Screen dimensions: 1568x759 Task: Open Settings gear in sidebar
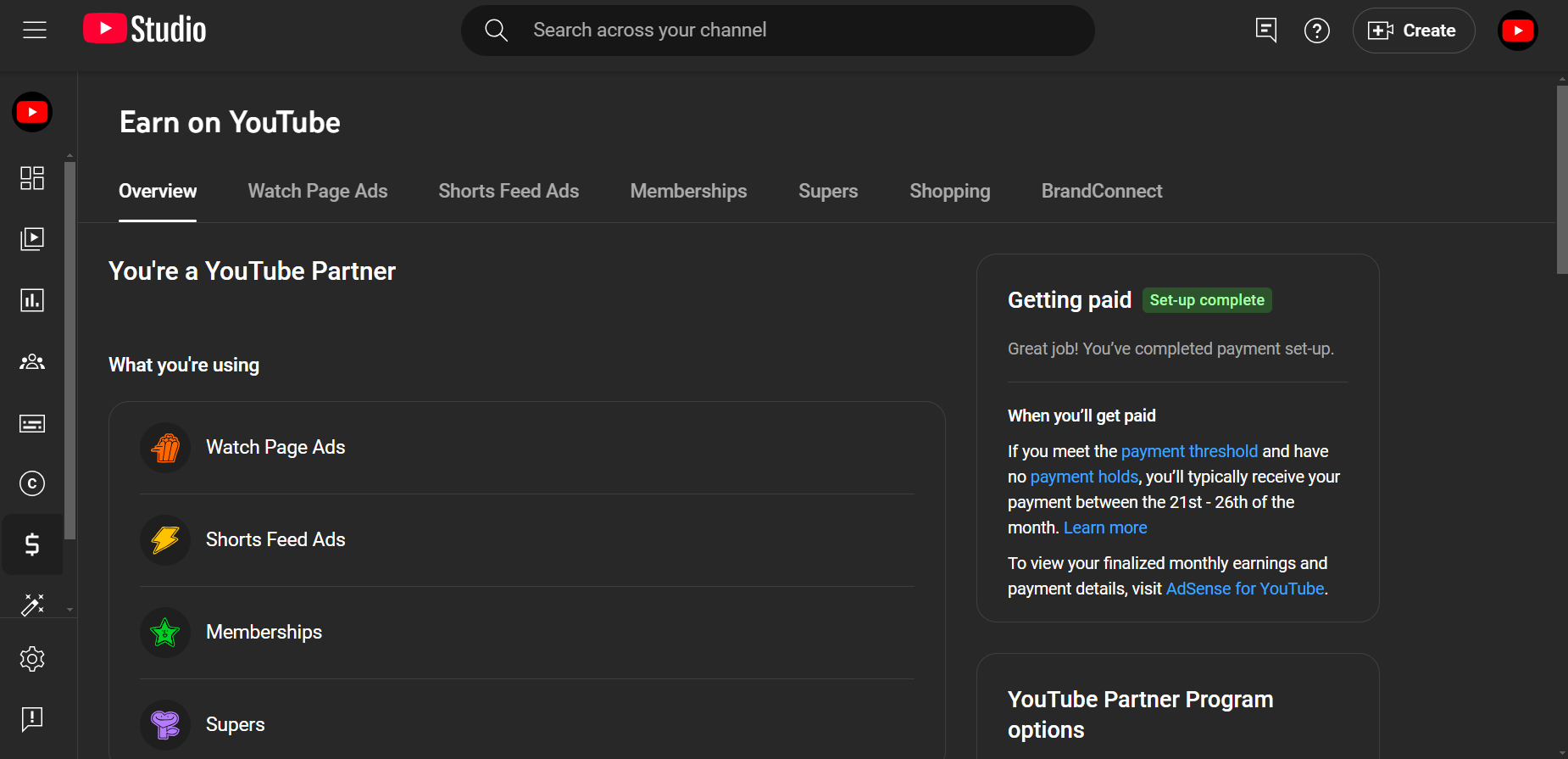pos(32,659)
